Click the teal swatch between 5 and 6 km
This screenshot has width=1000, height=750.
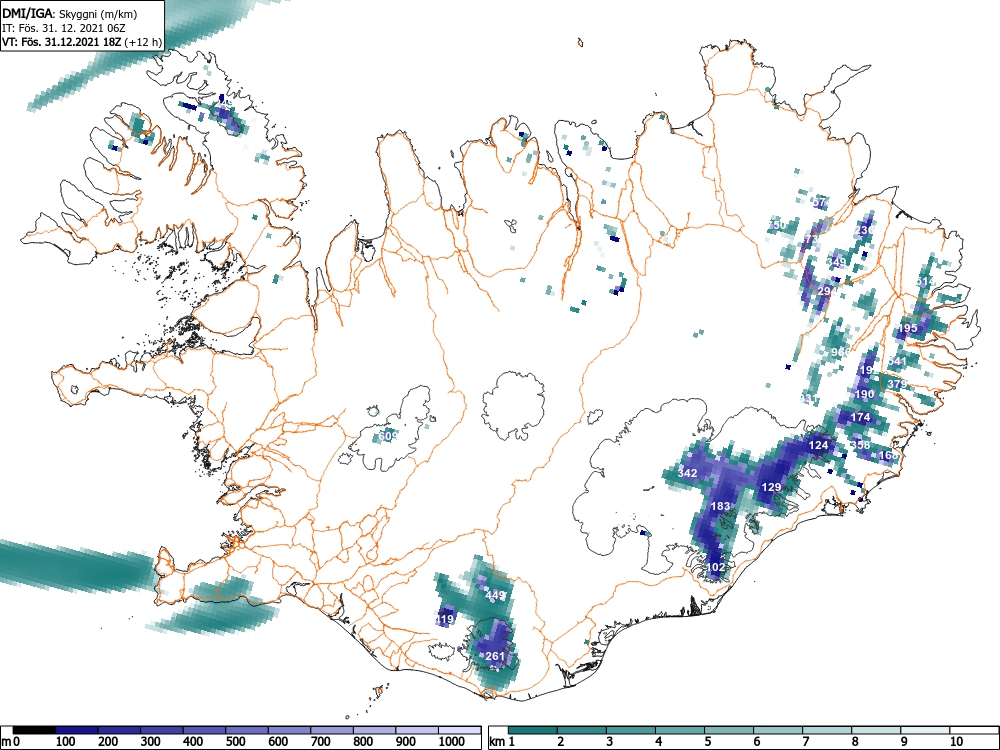[x=729, y=730]
